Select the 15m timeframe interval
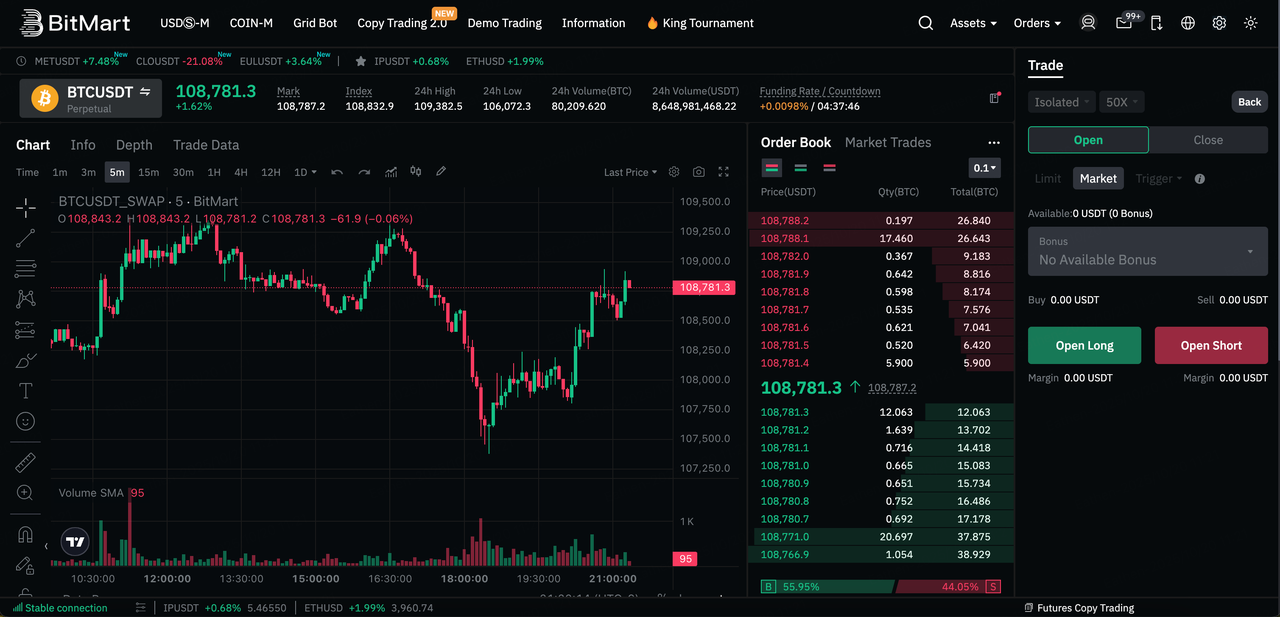This screenshot has height=617, width=1280. pos(148,172)
